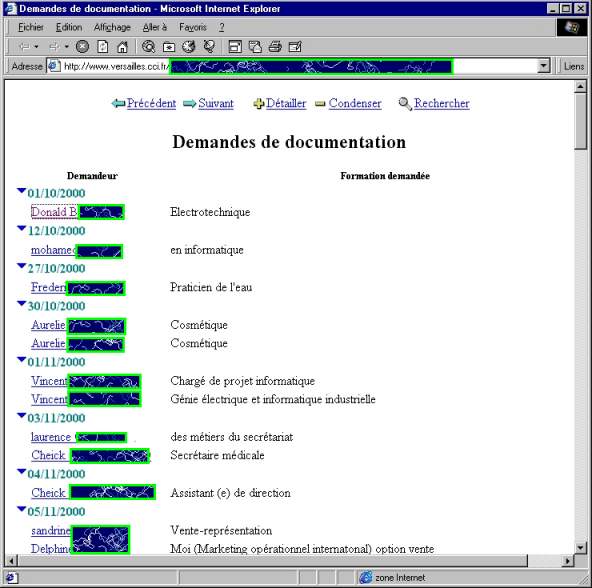The height and width of the screenshot is (588, 592).
Task: Click the Détailler link
Action: pos(286,103)
